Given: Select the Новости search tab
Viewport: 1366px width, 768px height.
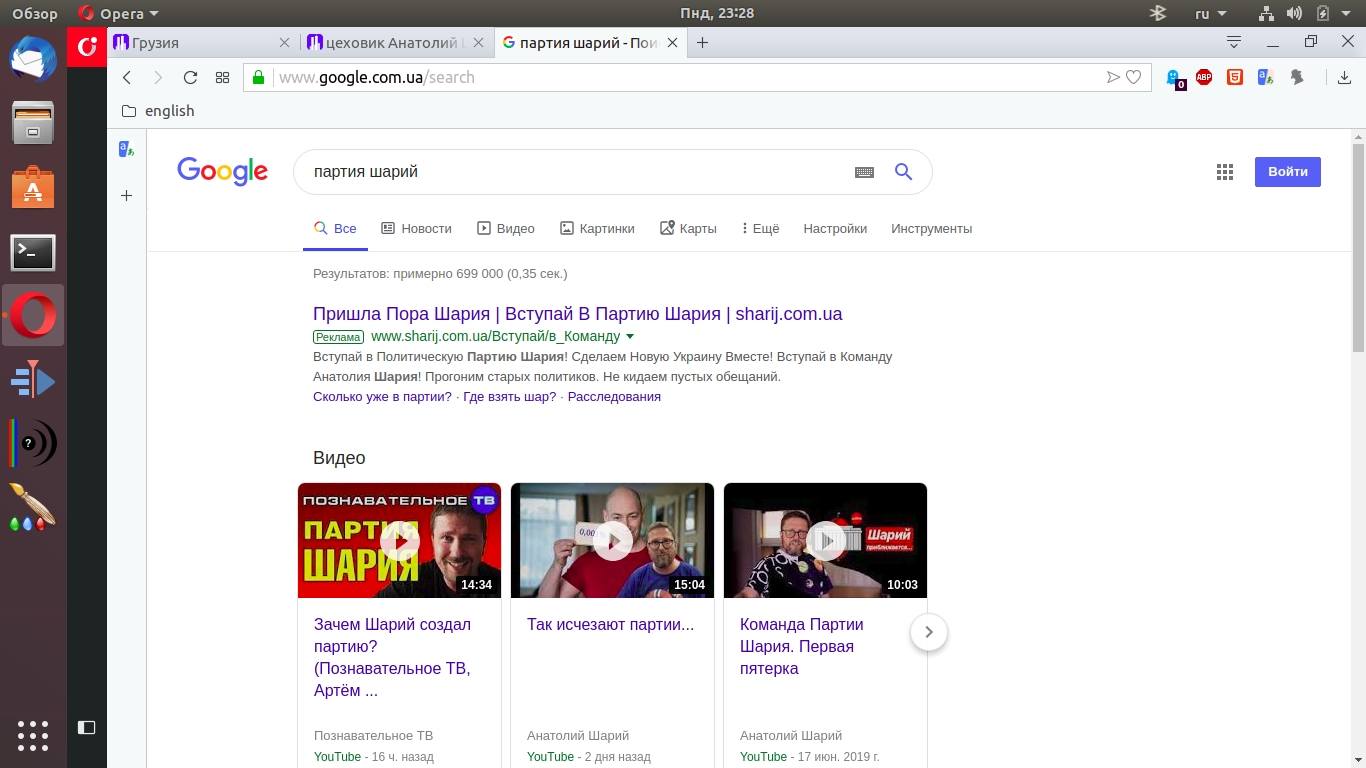Looking at the screenshot, I should 417,228.
